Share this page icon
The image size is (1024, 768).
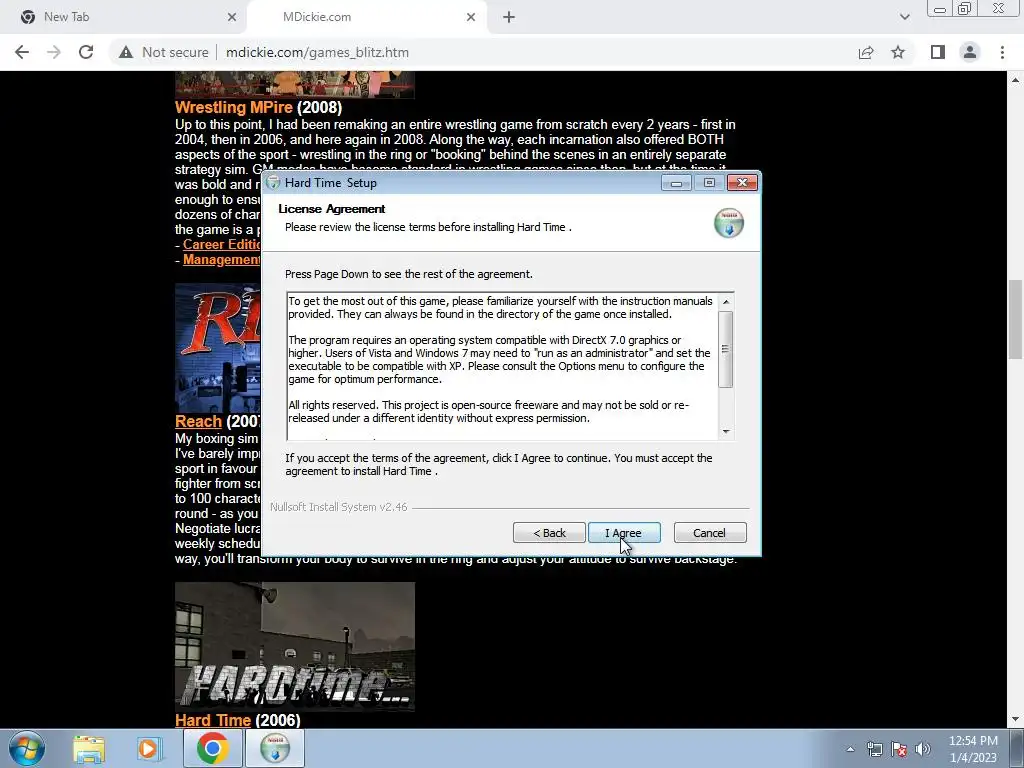[866, 52]
